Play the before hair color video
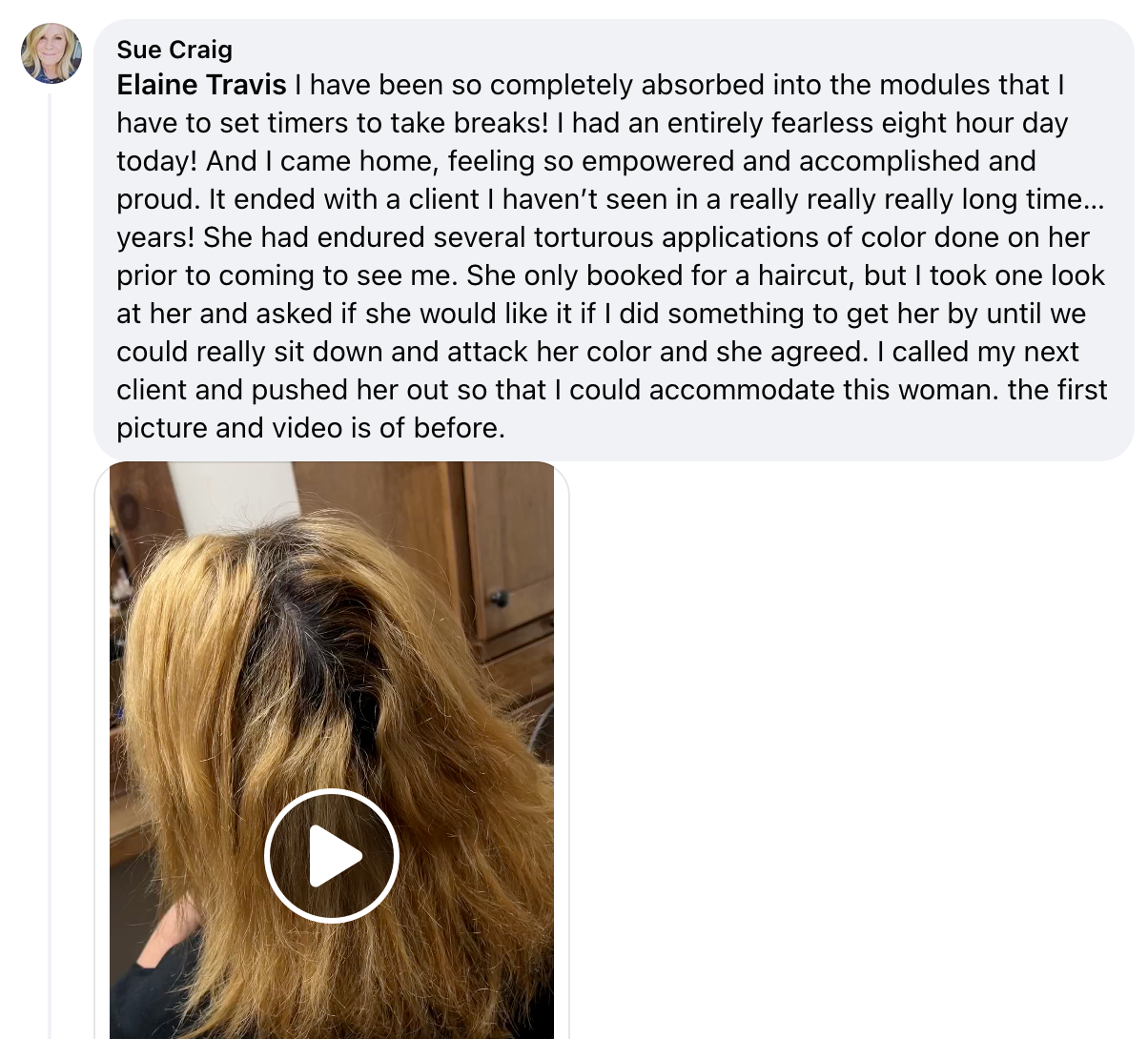This screenshot has height=1039, width=1148. coord(331,855)
